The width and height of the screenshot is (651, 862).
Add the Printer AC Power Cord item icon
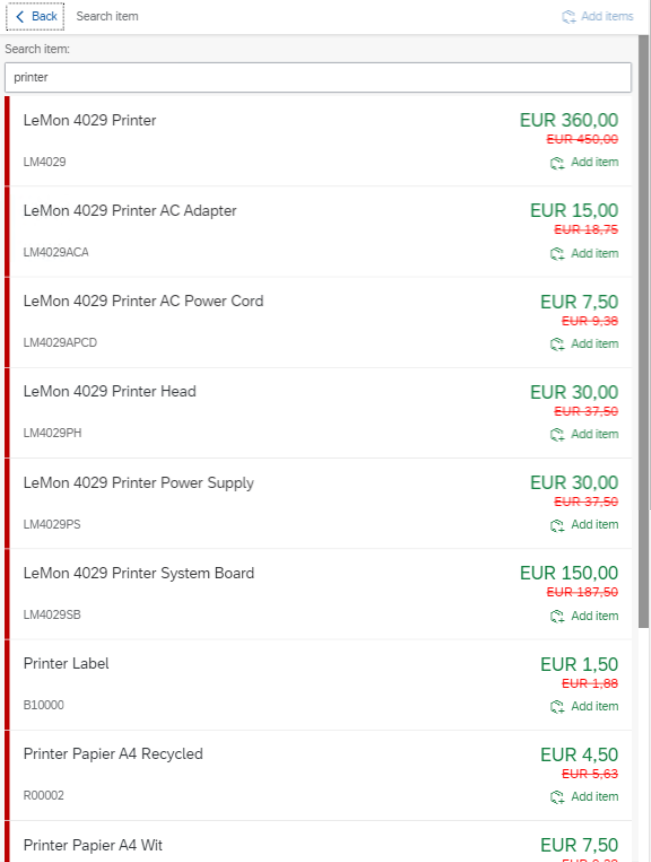coord(557,344)
